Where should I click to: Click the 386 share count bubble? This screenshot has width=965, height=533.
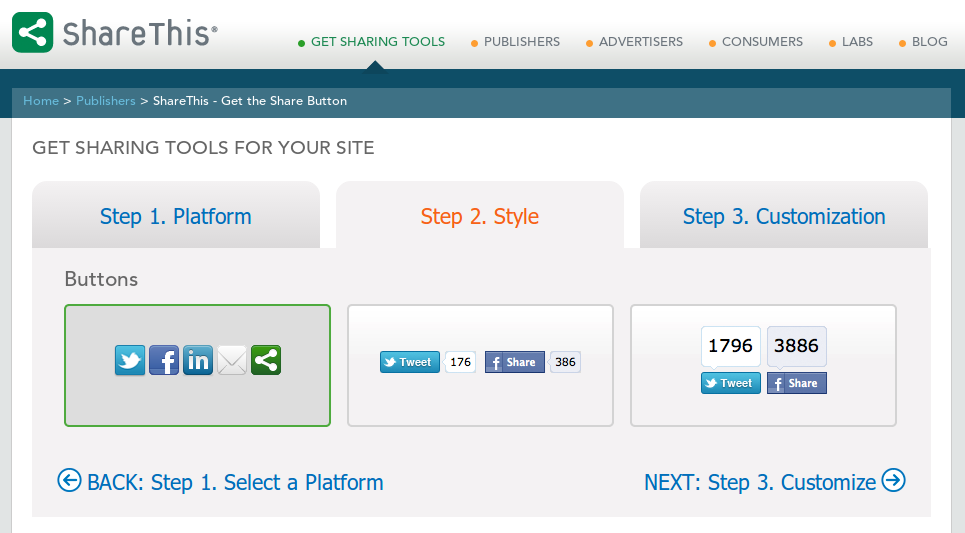coord(565,362)
